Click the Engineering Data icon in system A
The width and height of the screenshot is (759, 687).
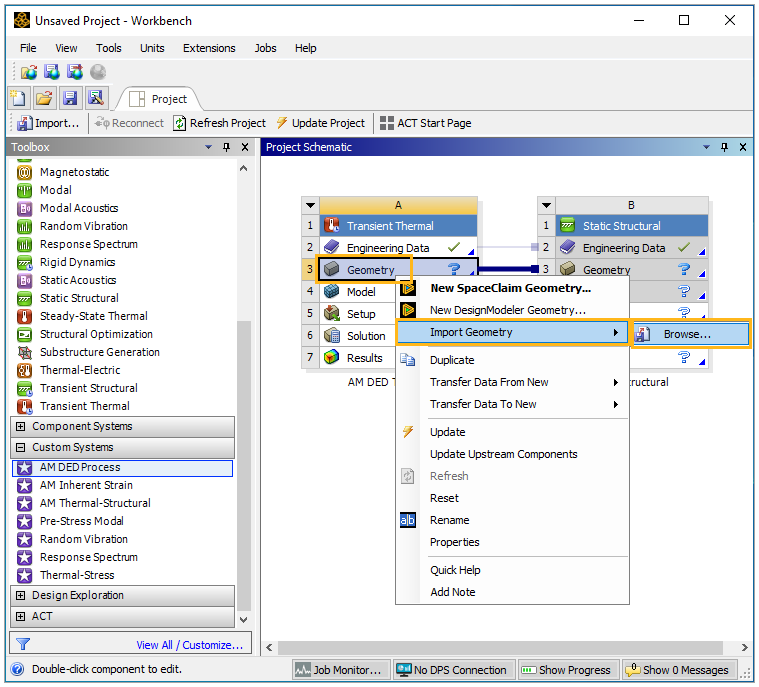pos(332,247)
